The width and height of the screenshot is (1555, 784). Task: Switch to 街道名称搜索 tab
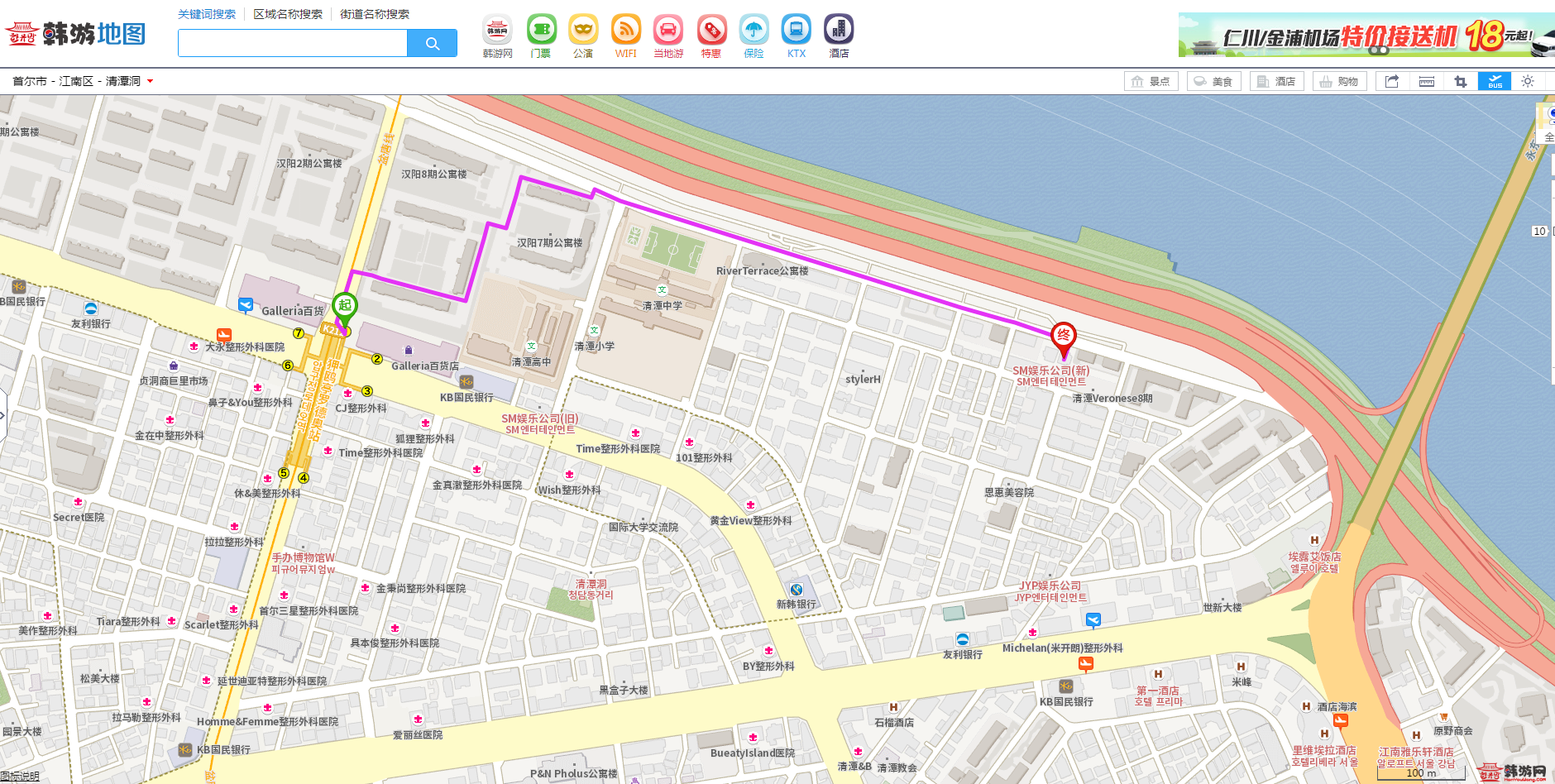coord(375,14)
